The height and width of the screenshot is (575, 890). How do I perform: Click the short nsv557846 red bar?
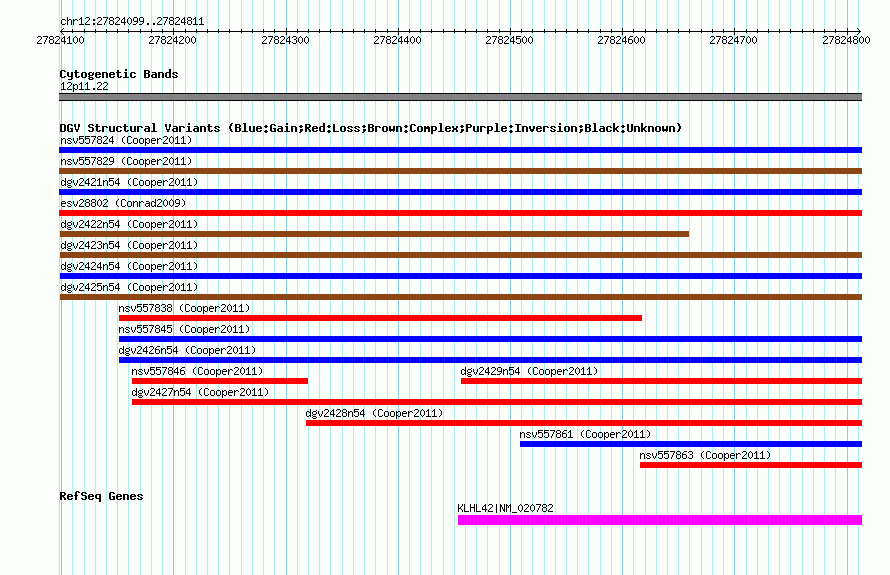click(220, 381)
